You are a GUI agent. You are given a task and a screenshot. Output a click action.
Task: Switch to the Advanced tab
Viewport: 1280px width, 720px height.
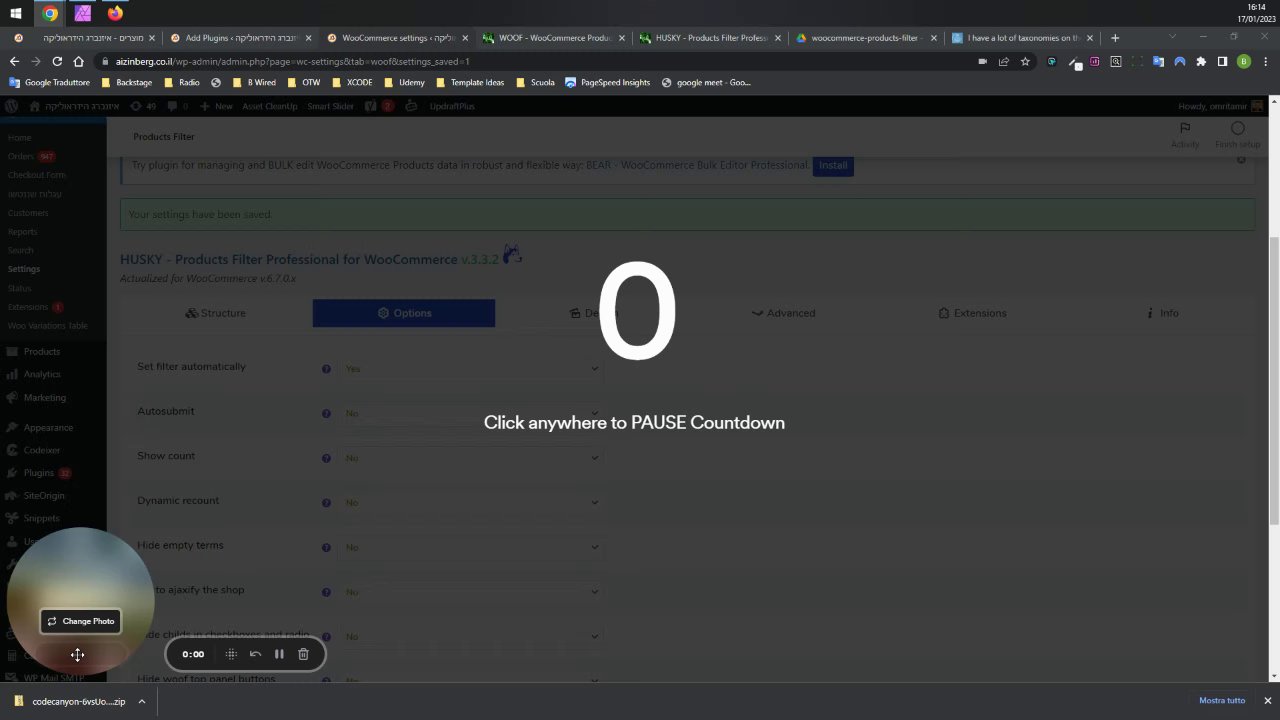(784, 313)
